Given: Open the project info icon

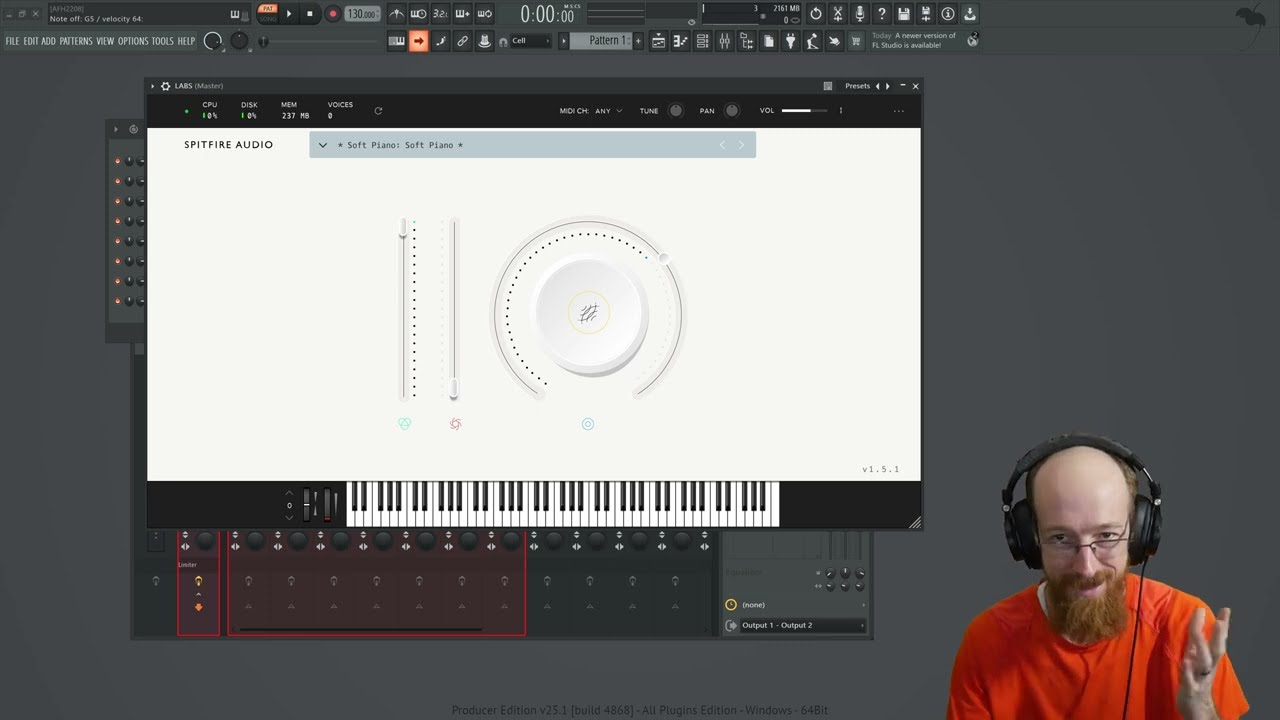Looking at the screenshot, I should tap(948, 14).
